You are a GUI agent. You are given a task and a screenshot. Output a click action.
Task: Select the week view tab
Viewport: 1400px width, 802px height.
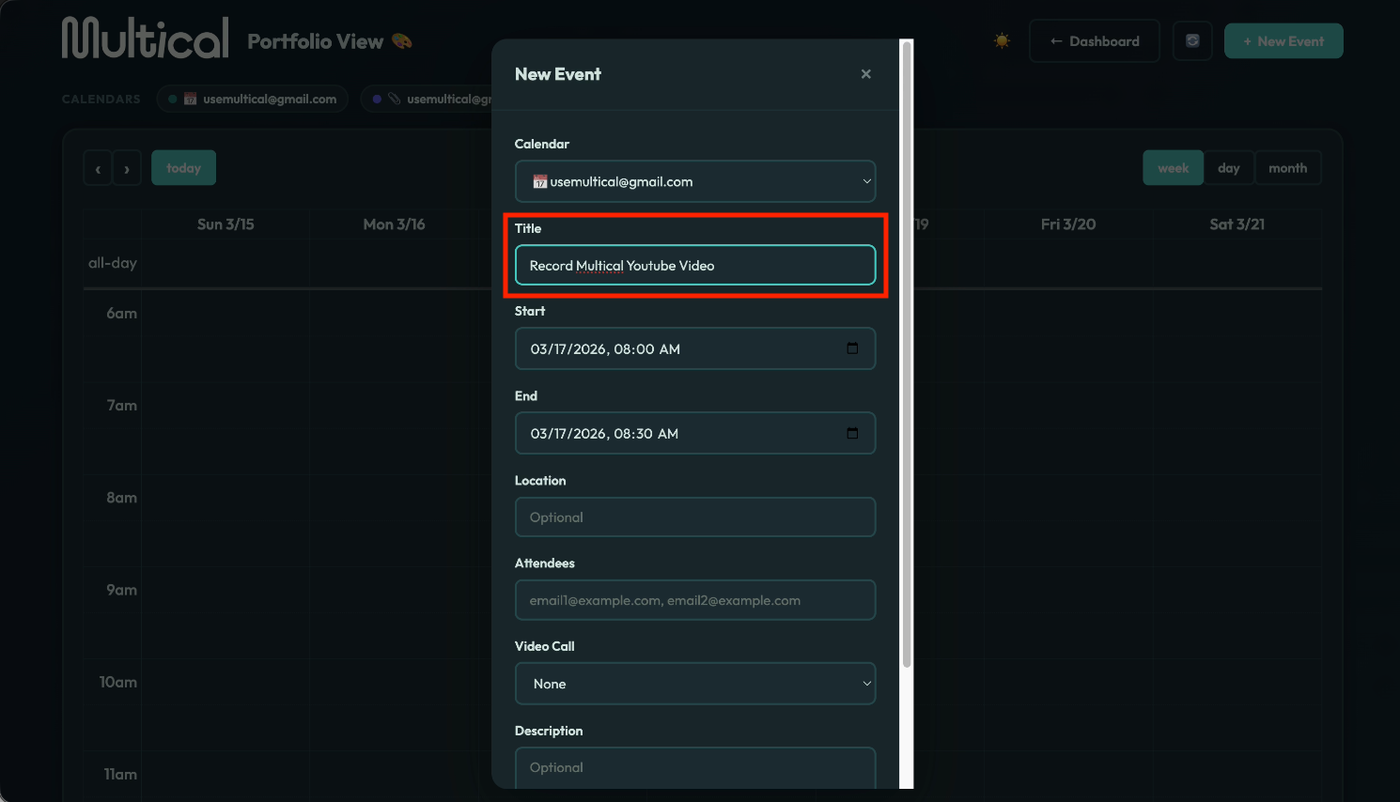(1173, 168)
